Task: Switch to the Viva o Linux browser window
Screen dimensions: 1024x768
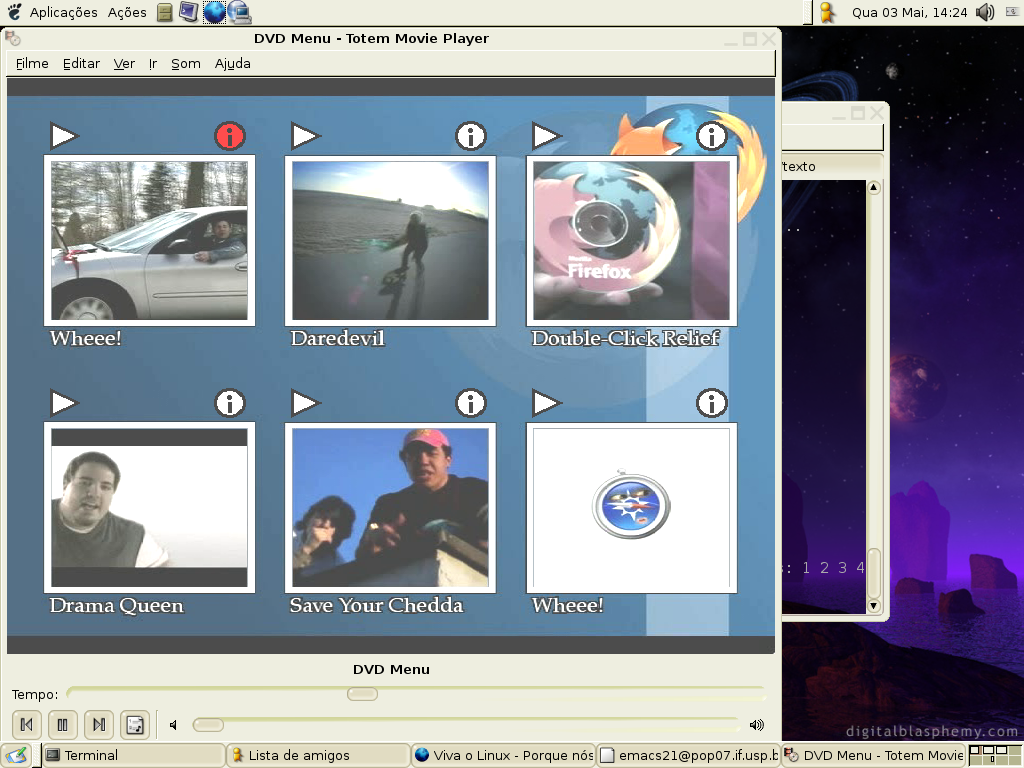Action: (504, 756)
